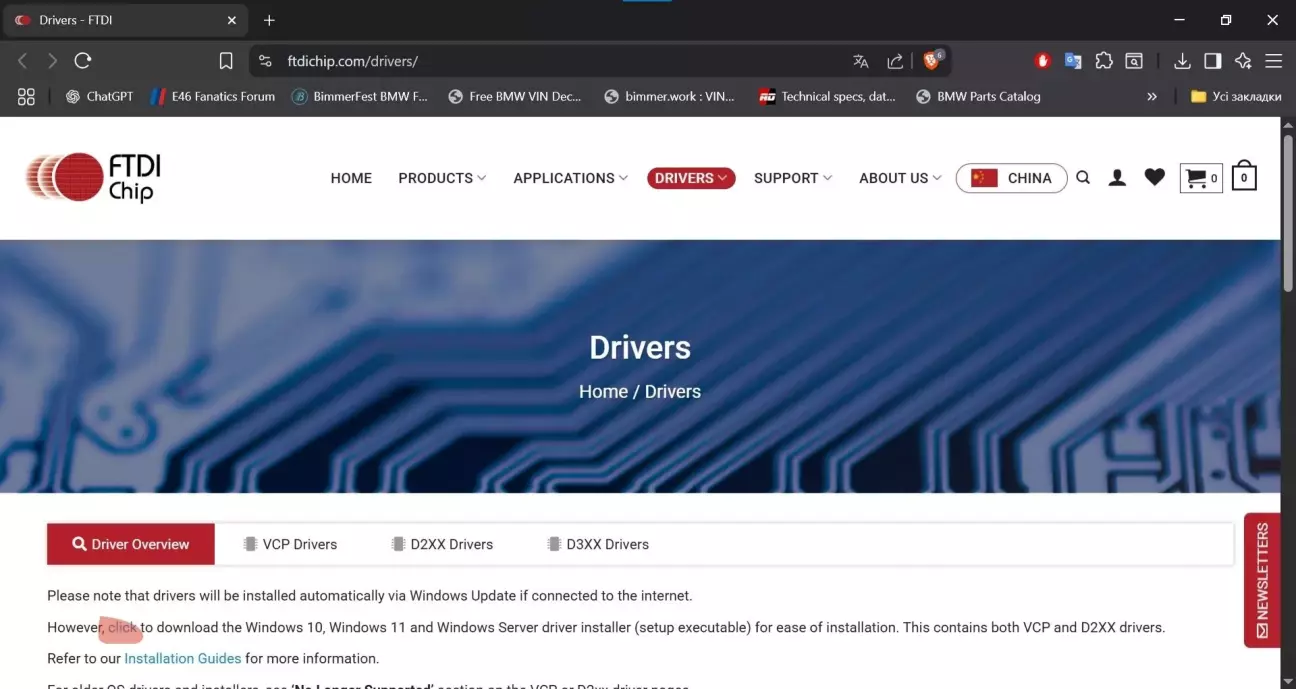Click the translate page icon
Viewport: 1296px width, 689px height.
point(861,61)
